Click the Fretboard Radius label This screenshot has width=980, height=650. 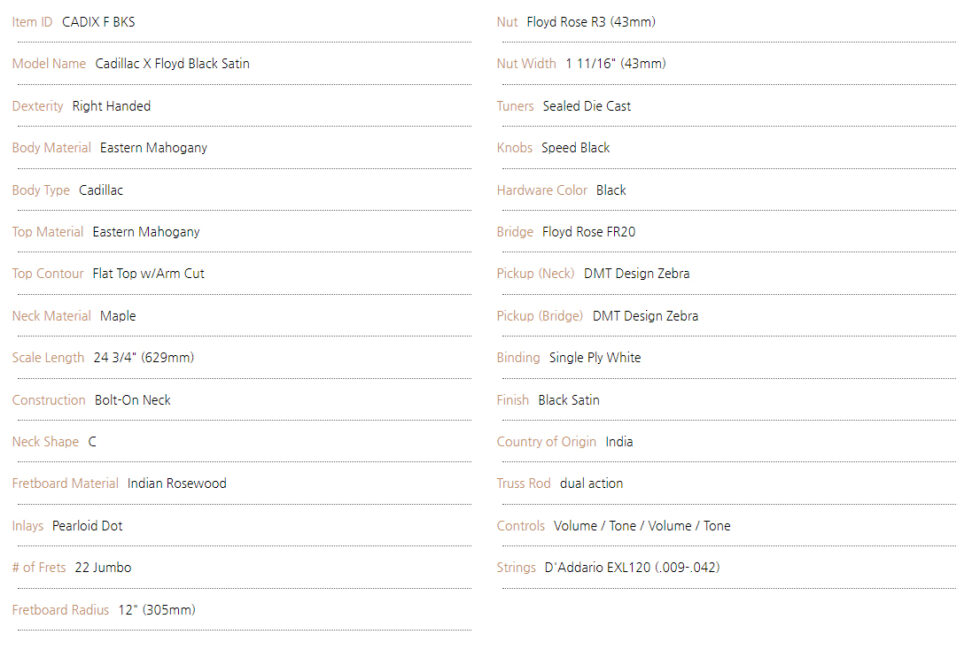pyautogui.click(x=60, y=610)
